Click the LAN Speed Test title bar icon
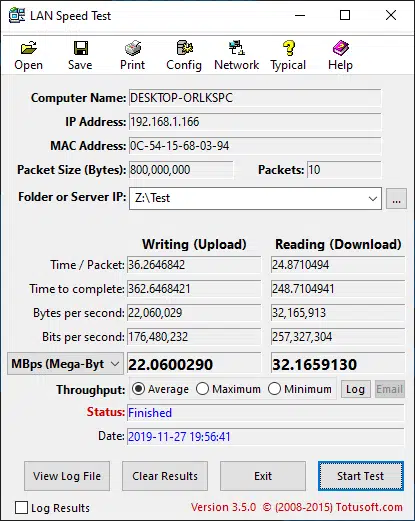 coord(17,15)
